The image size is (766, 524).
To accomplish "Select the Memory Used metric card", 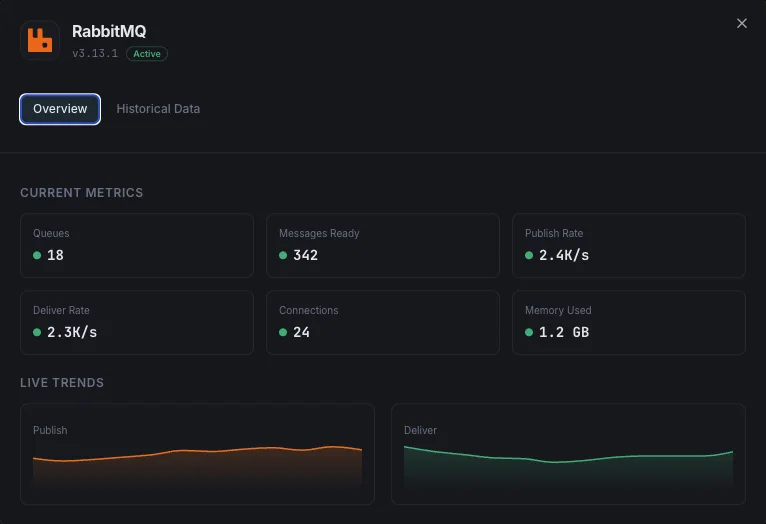I will [x=629, y=322].
